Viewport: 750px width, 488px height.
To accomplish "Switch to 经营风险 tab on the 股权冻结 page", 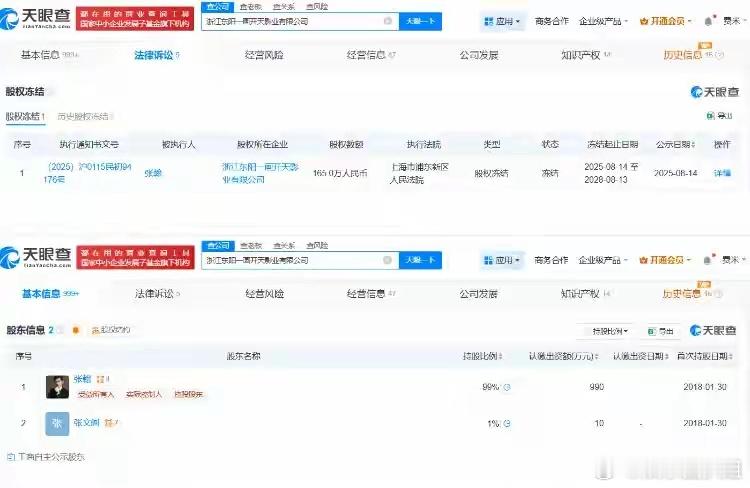I will click(264, 55).
